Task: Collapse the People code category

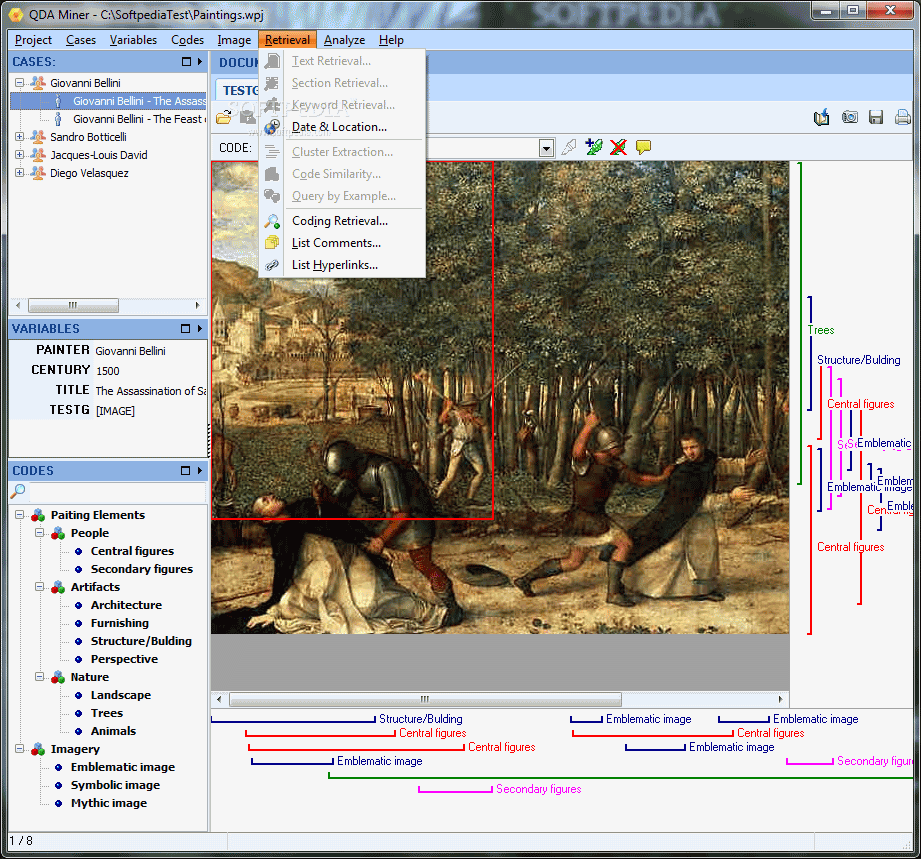Action: [39, 533]
